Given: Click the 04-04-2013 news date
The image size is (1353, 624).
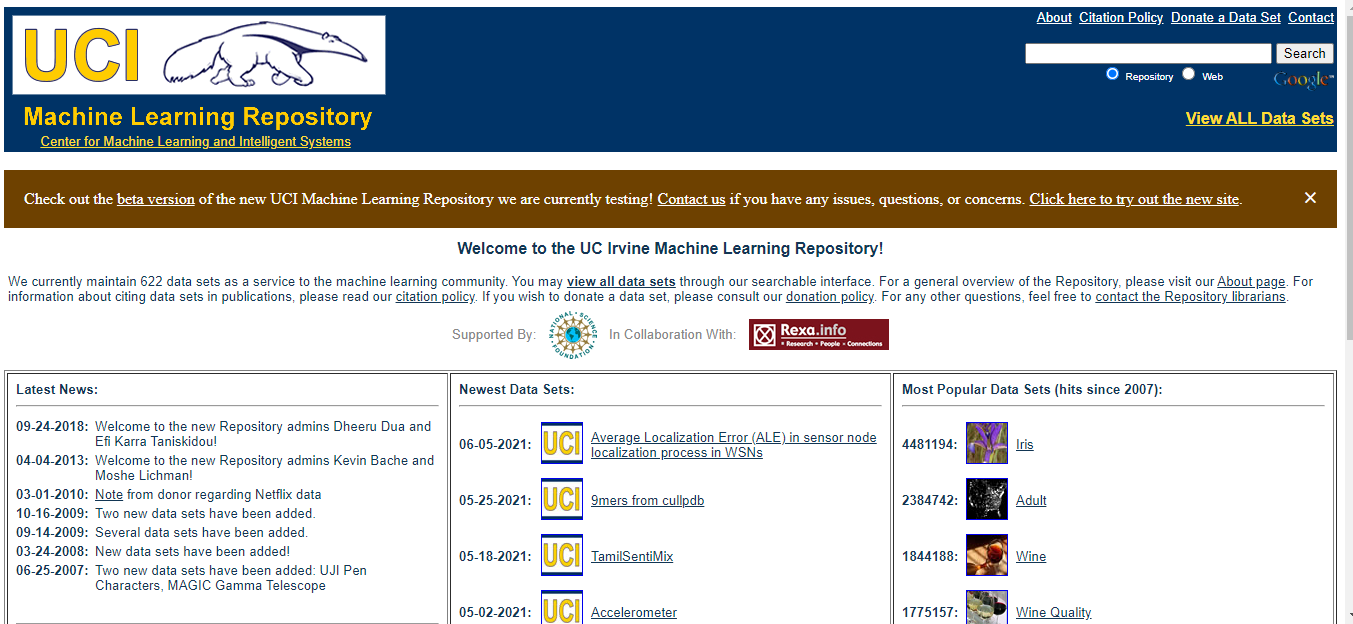Looking at the screenshot, I should pos(52,460).
